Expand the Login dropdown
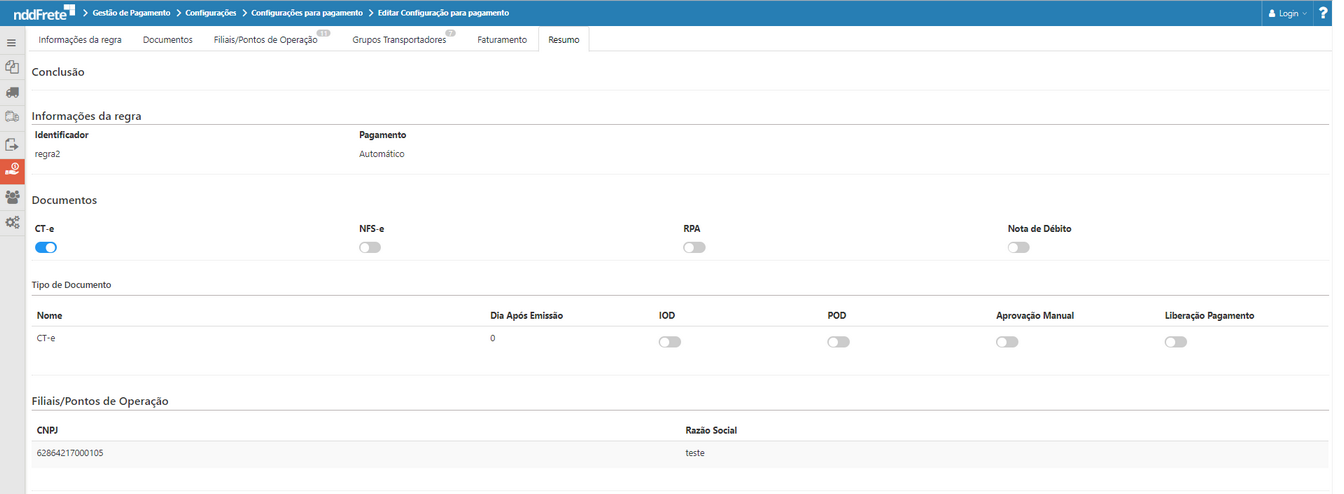This screenshot has width=1344, height=494. click(x=1287, y=13)
